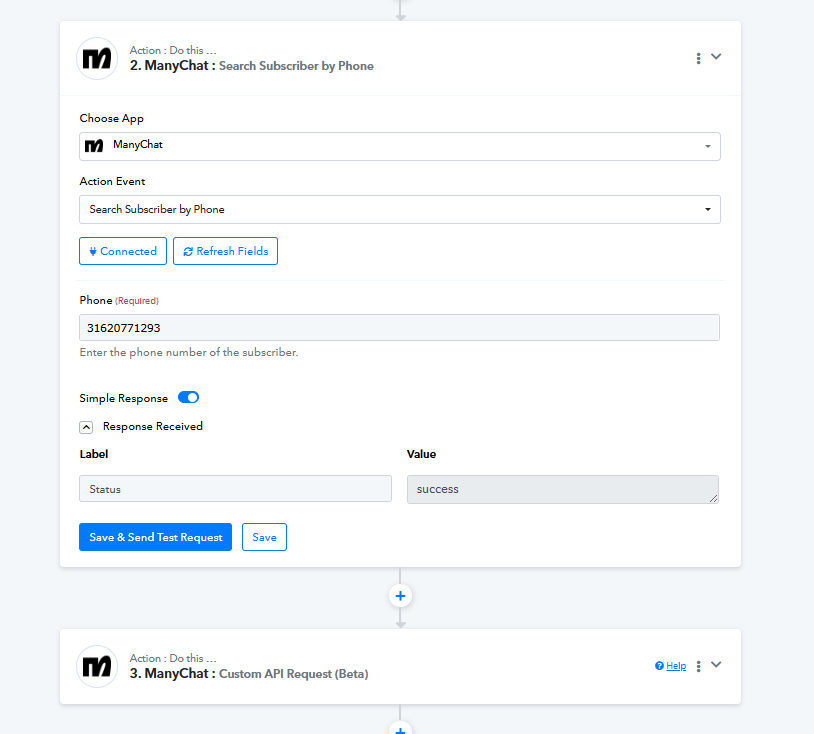This screenshot has height=734, width=814.
Task: Click the Status label field
Action: pos(236,489)
